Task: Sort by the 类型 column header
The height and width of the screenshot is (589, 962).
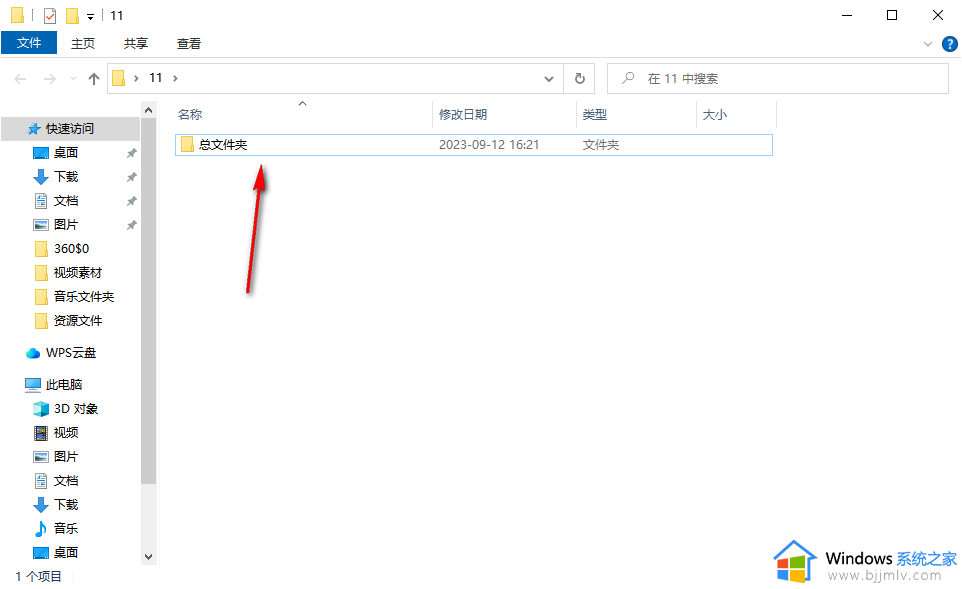Action: 595,115
